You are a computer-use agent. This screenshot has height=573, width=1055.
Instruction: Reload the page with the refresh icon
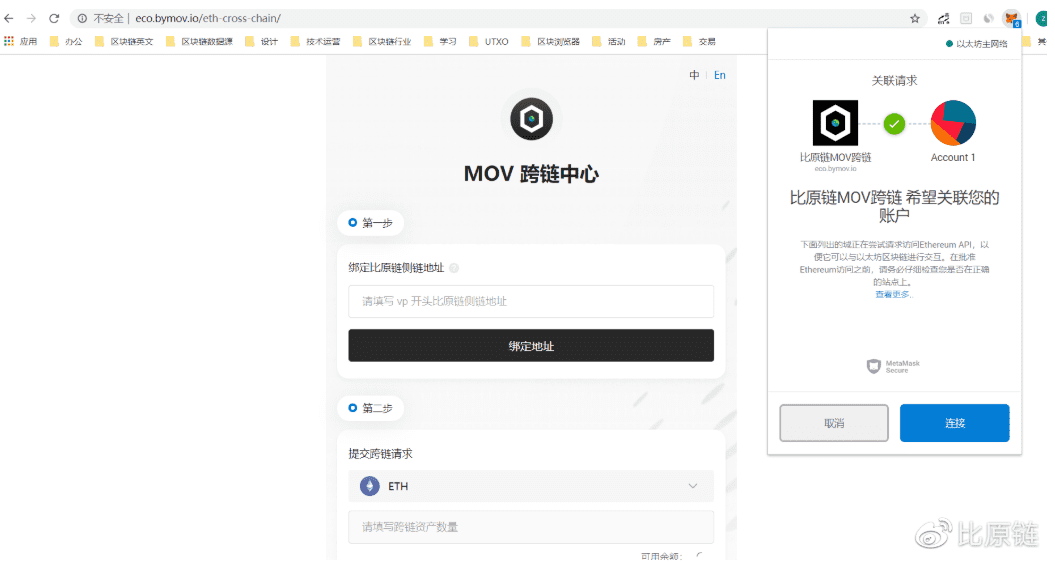coord(54,18)
